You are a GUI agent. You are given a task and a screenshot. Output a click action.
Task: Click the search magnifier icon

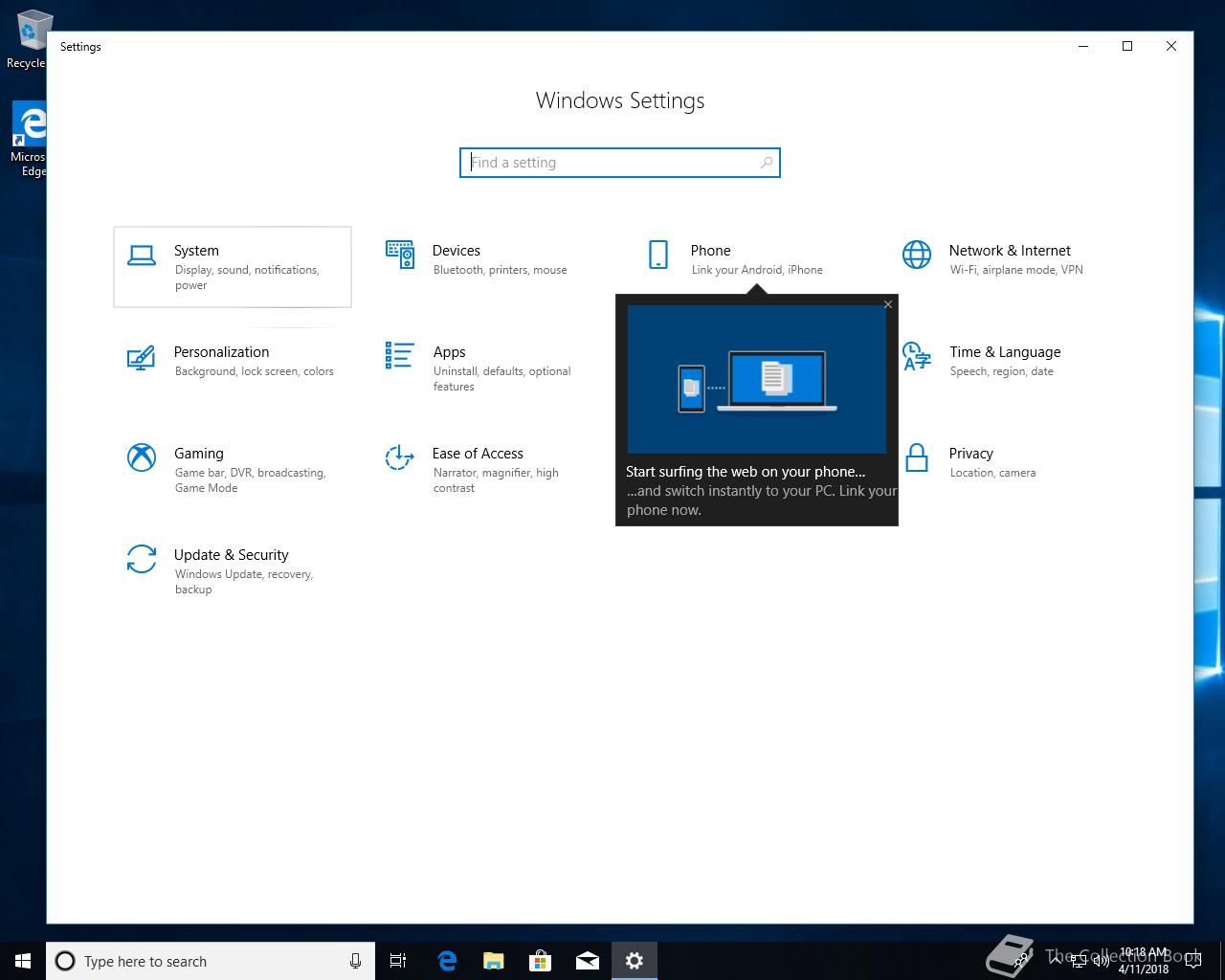click(x=767, y=163)
